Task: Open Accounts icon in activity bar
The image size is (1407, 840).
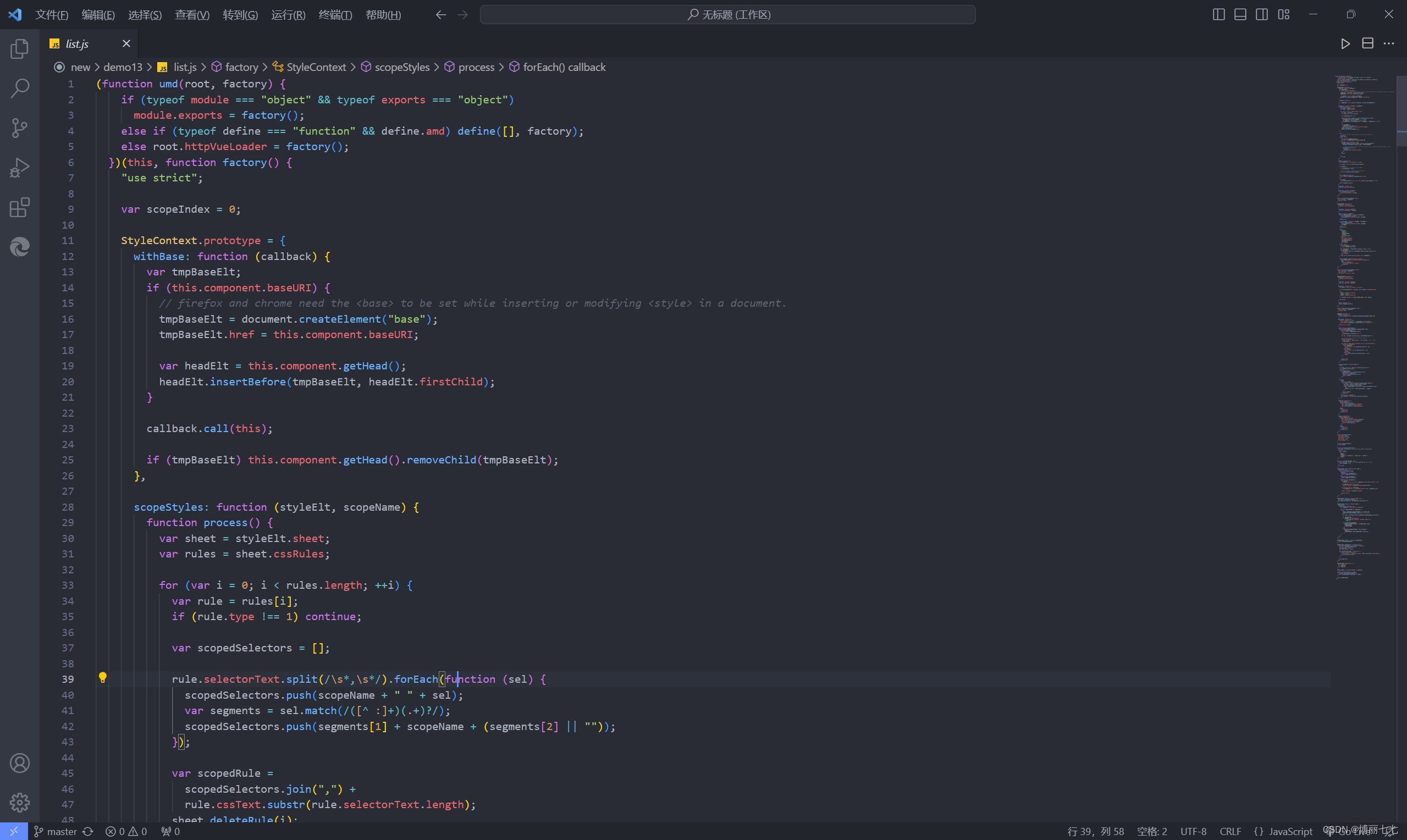Action: pyautogui.click(x=19, y=763)
